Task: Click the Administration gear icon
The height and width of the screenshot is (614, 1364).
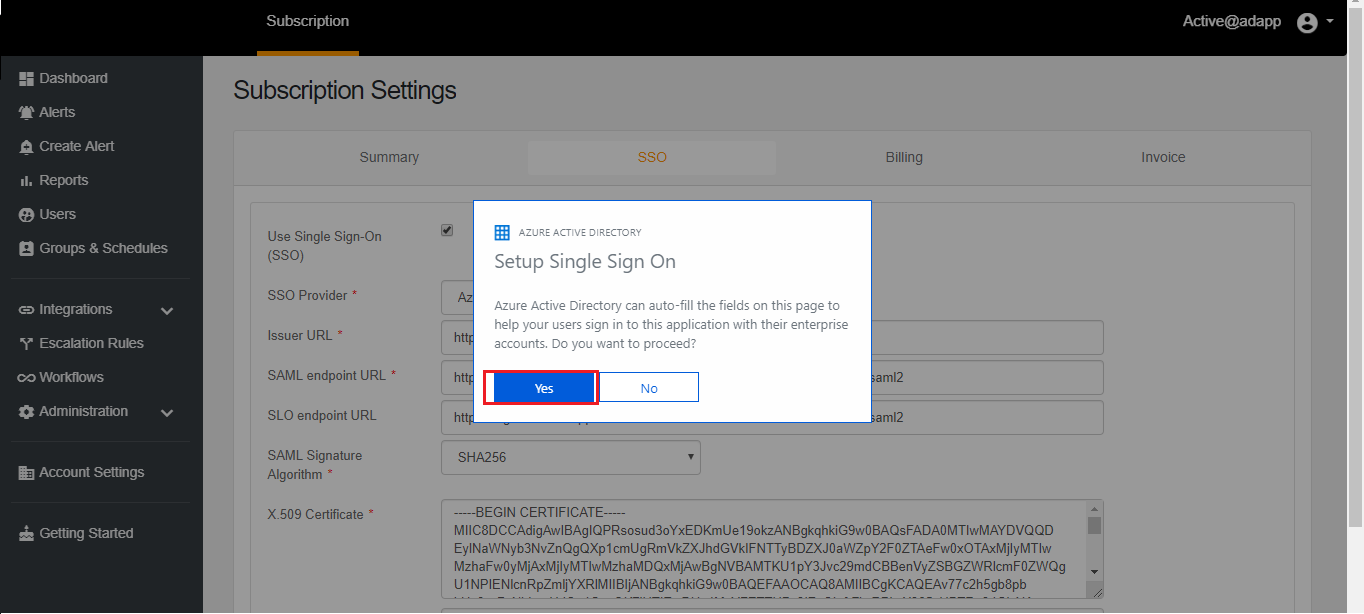Action: click(27, 412)
